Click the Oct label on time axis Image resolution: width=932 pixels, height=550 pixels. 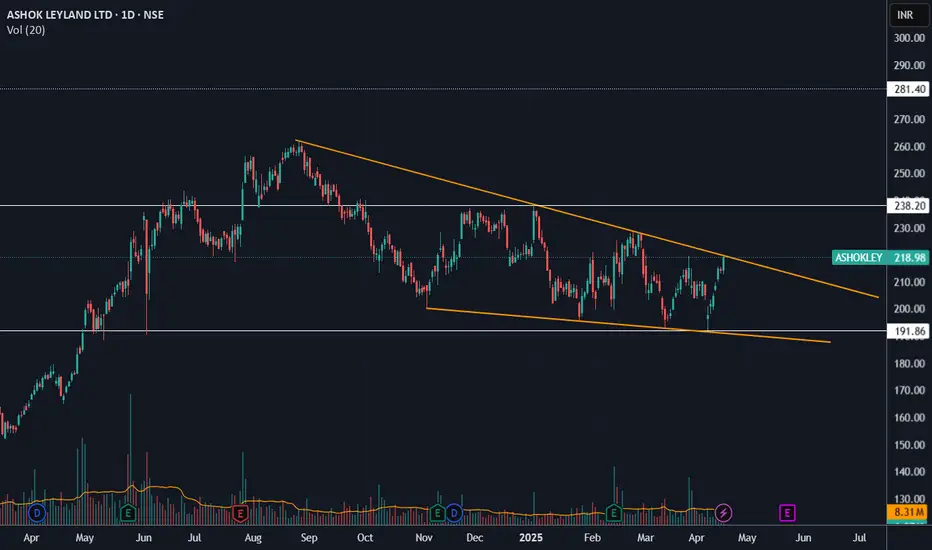pyautogui.click(x=365, y=538)
